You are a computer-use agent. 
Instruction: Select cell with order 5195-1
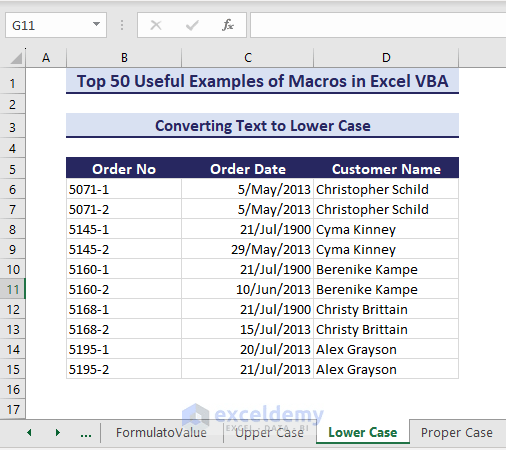[124, 349]
